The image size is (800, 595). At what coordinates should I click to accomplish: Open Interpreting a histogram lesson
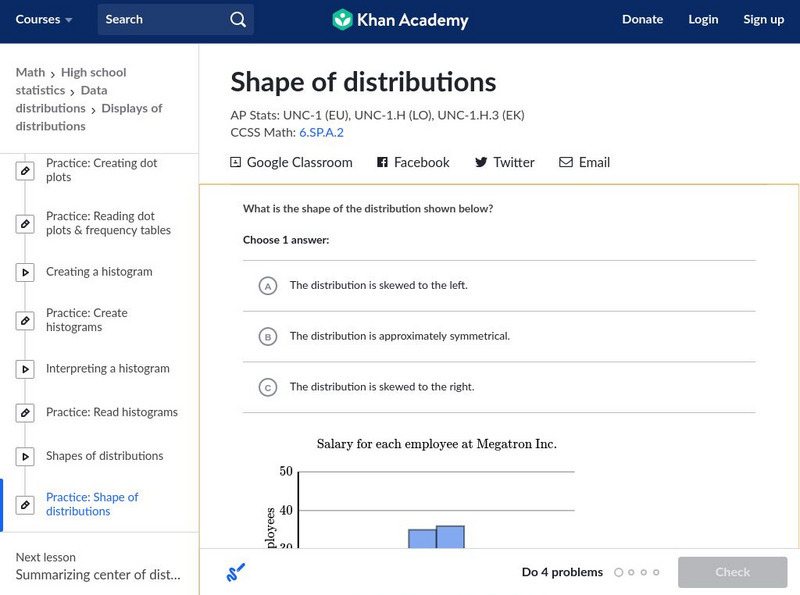click(107, 369)
